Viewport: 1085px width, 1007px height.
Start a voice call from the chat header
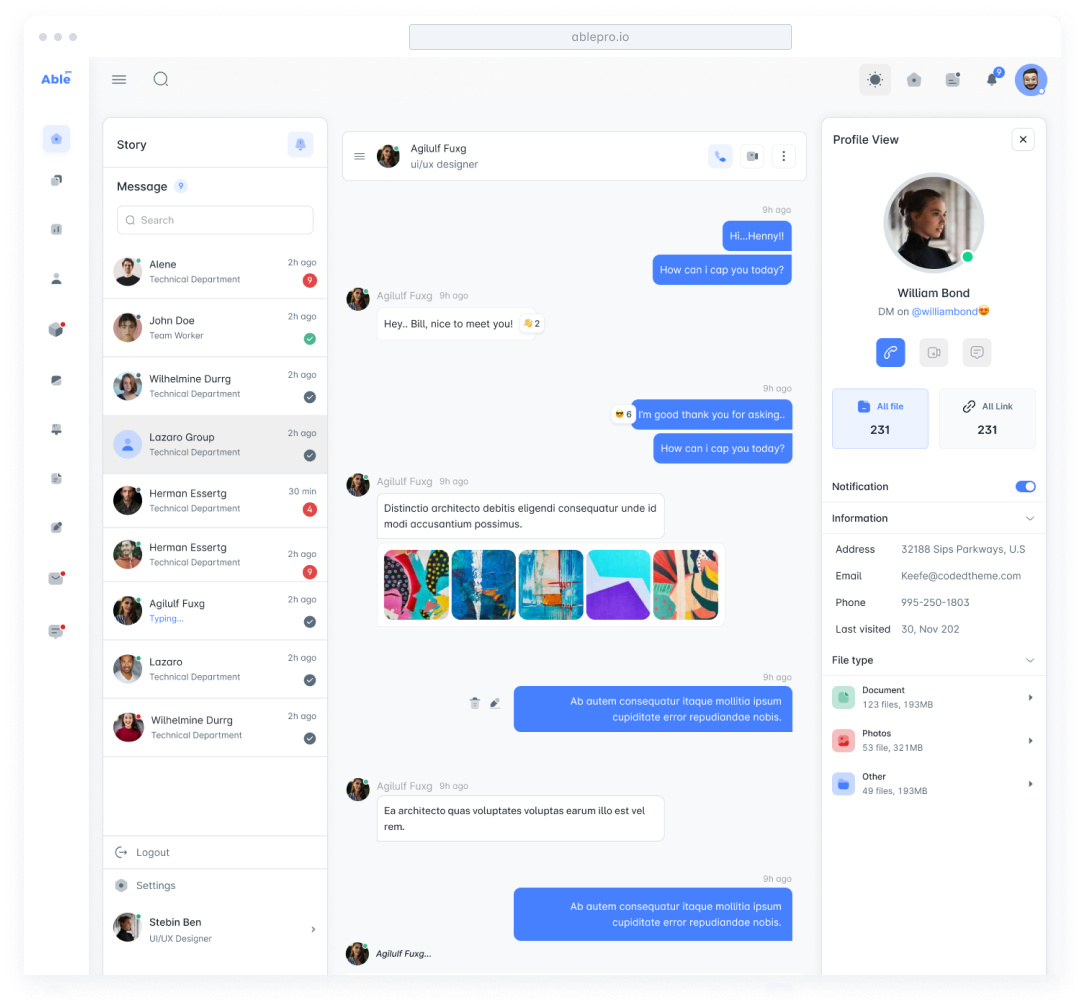[720, 156]
